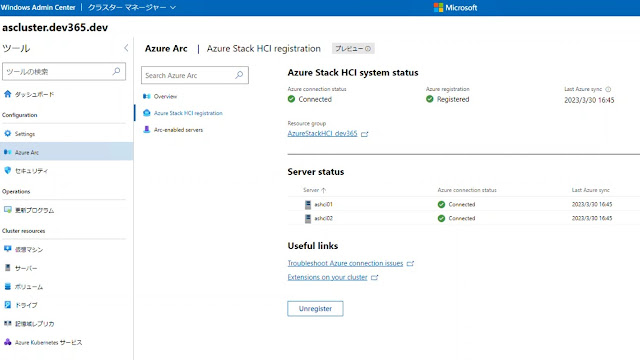
Task: Click the Connected status for ashci02
Action: tap(462, 218)
